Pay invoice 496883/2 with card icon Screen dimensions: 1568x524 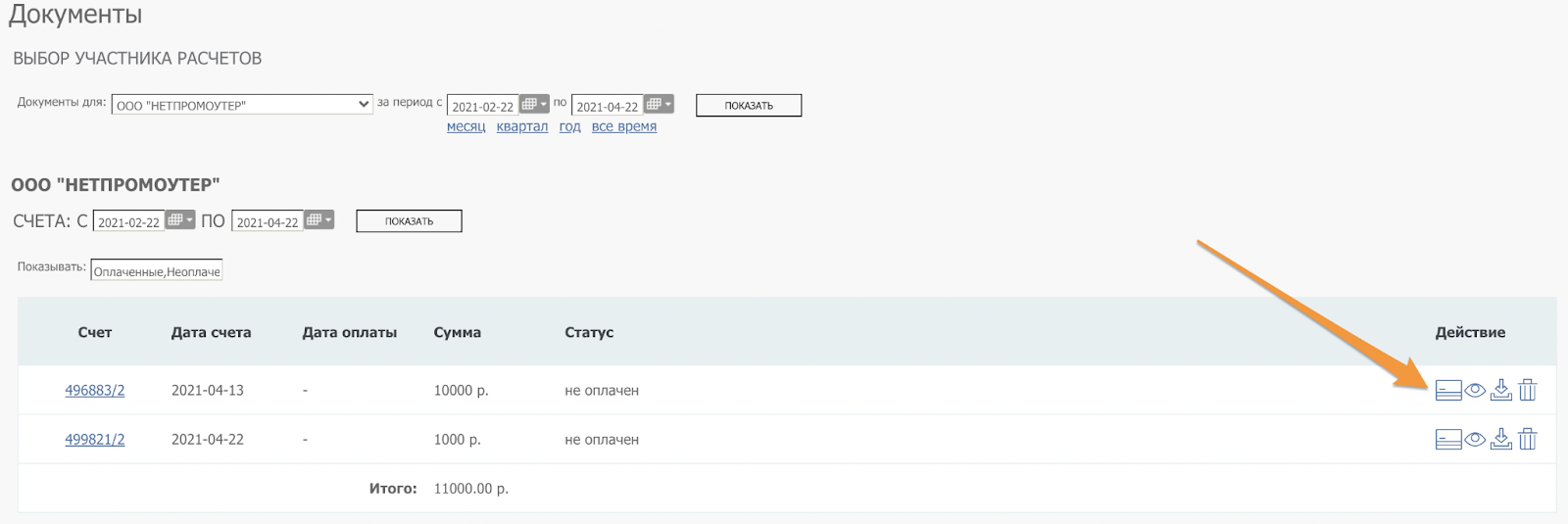[x=1448, y=391]
